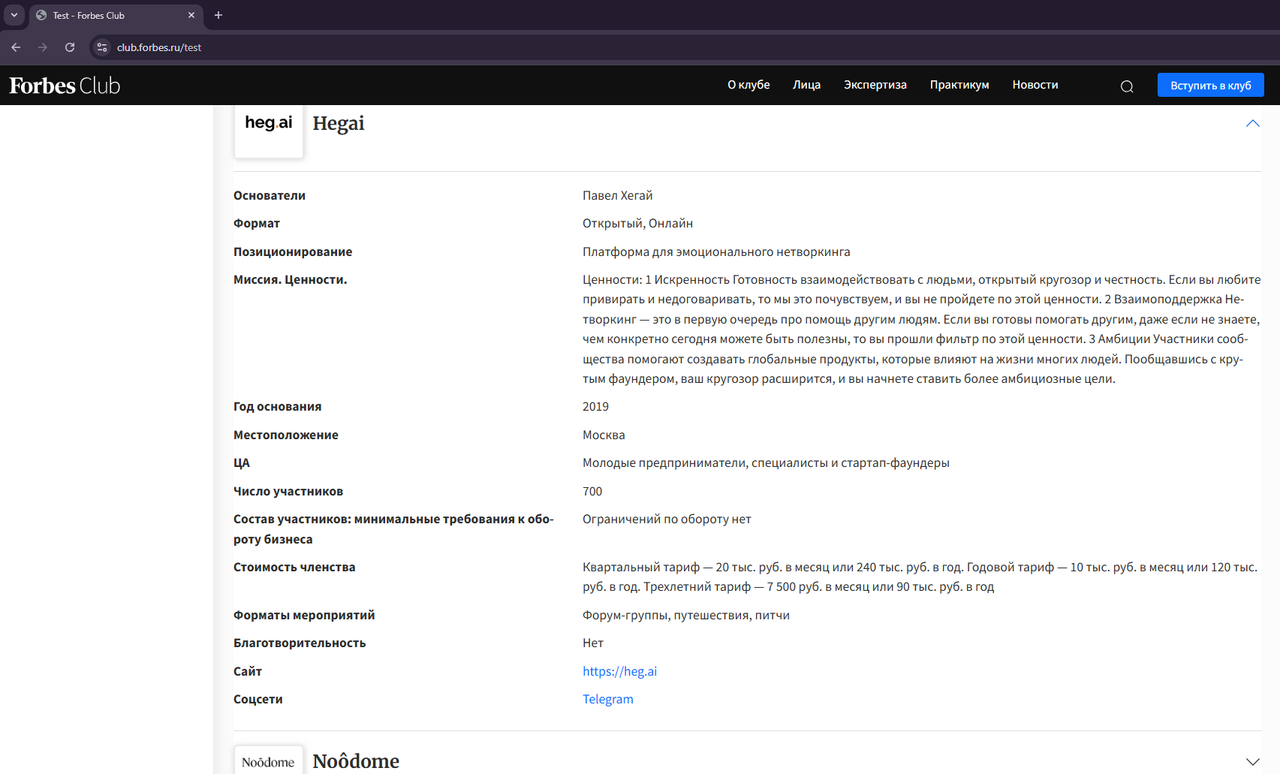1280x774 pixels.
Task: Open the Telegram social link
Action: point(608,699)
